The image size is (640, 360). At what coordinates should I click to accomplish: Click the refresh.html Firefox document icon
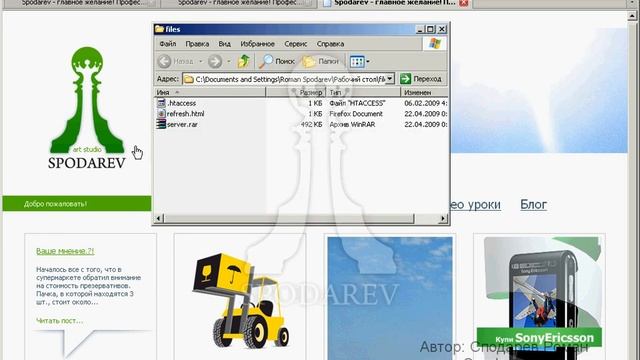pos(161,113)
